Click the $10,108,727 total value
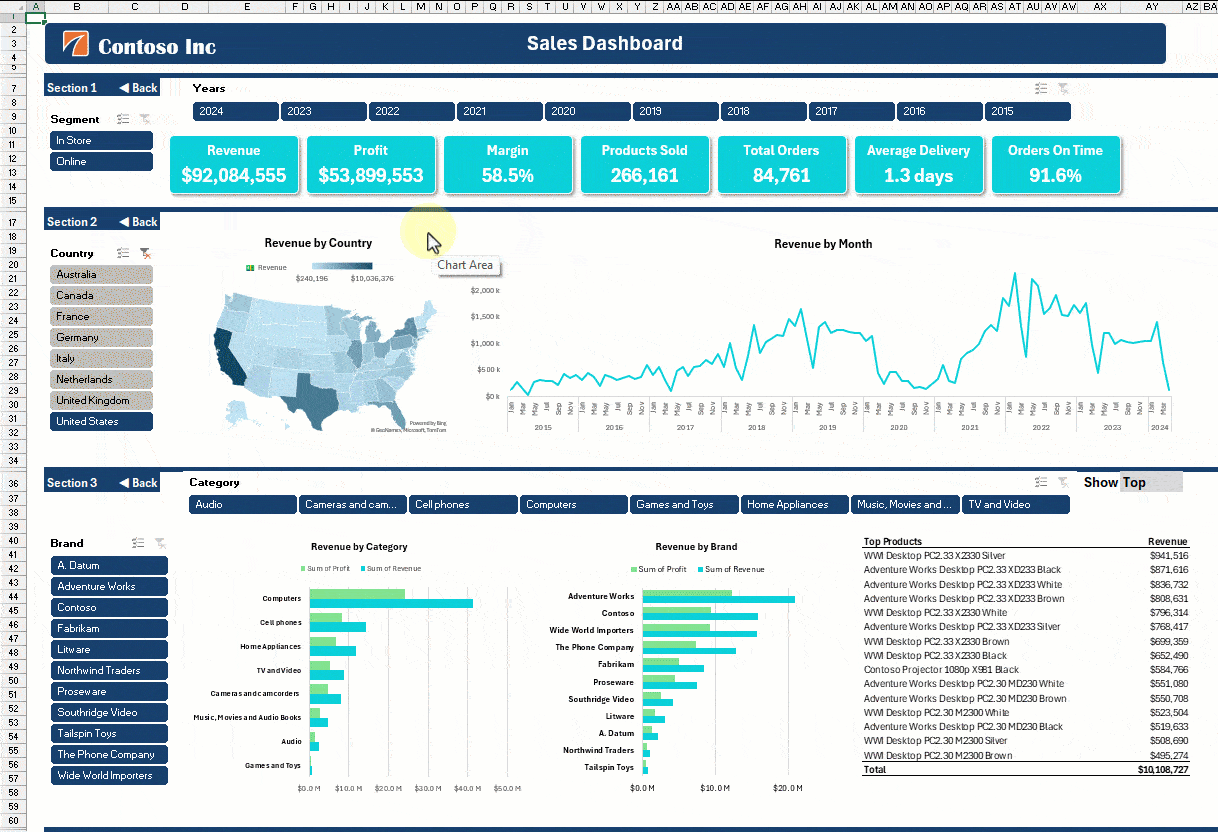The height and width of the screenshot is (832, 1218). [1163, 770]
